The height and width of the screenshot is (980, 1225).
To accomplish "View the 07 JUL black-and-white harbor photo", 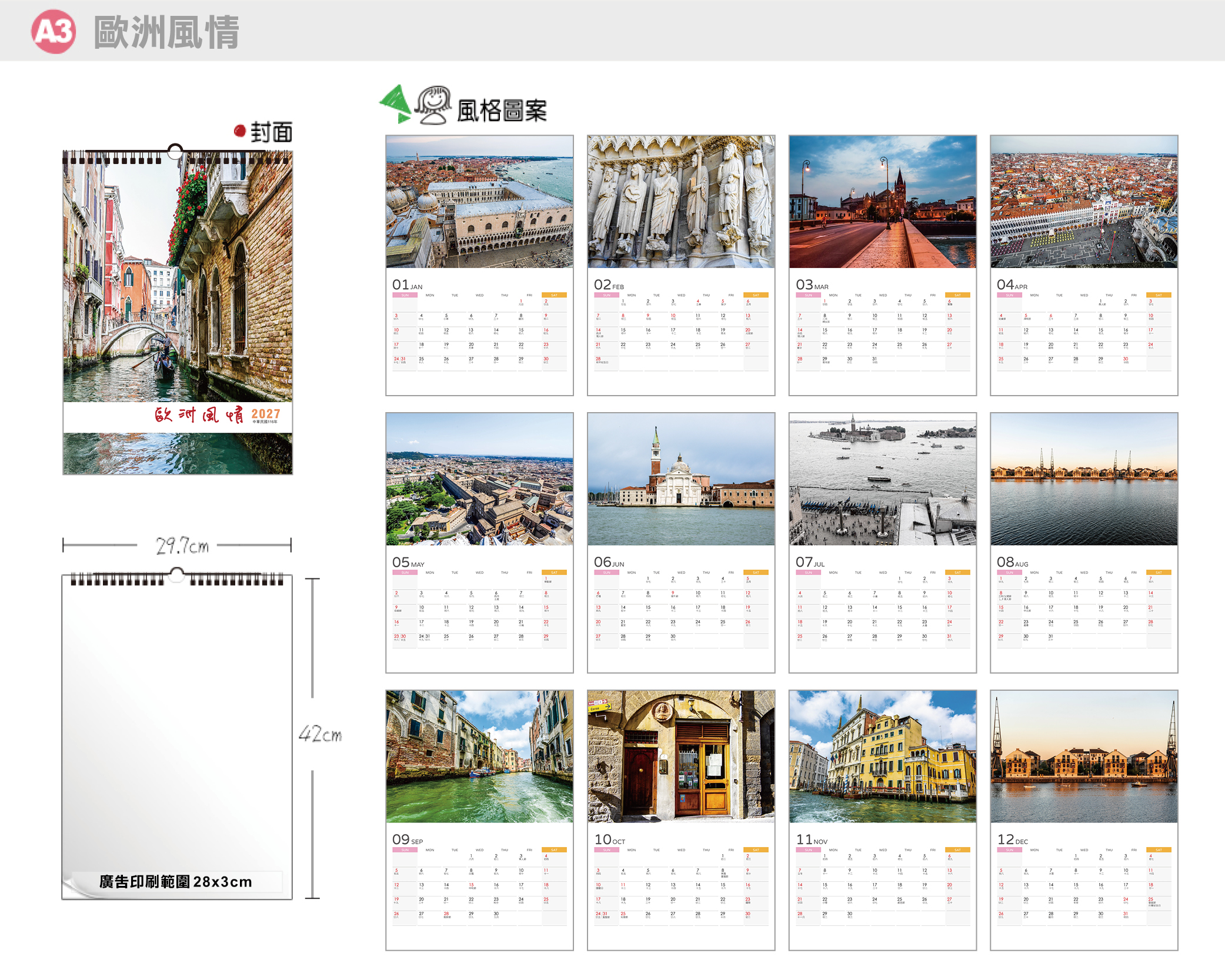I will coord(883,479).
